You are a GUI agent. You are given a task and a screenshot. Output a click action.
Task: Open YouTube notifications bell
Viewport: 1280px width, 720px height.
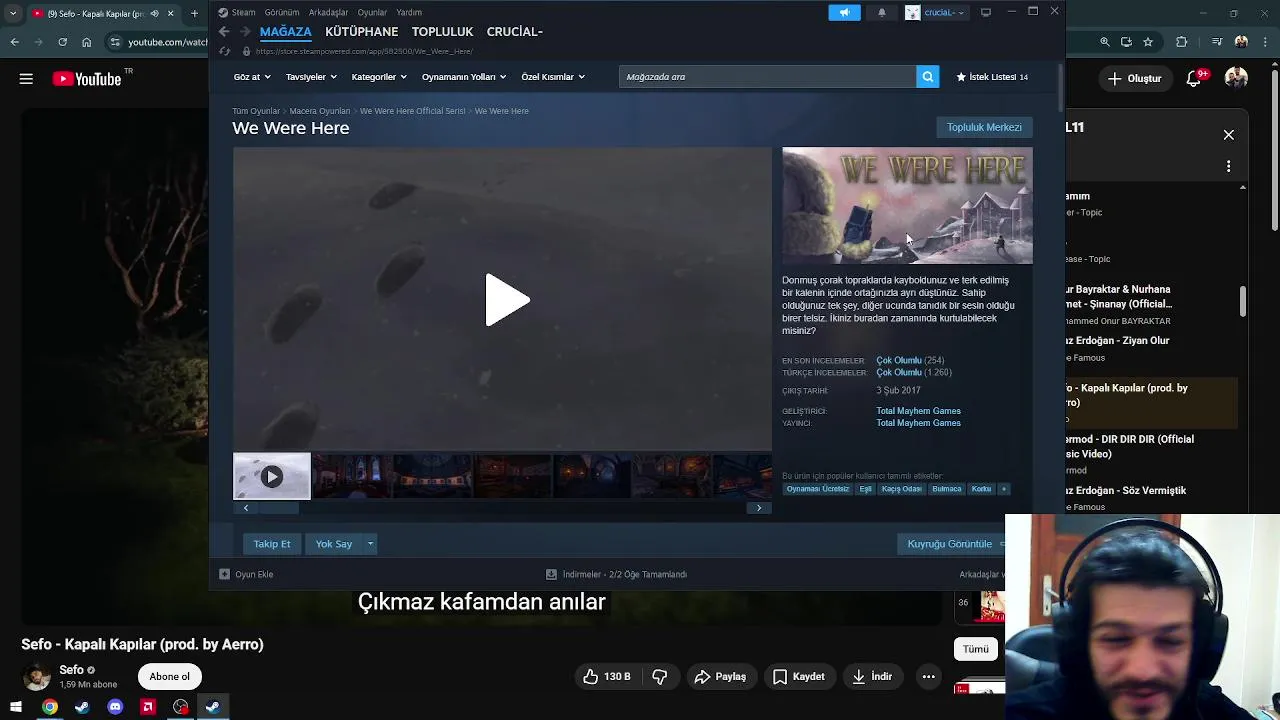coord(1194,78)
